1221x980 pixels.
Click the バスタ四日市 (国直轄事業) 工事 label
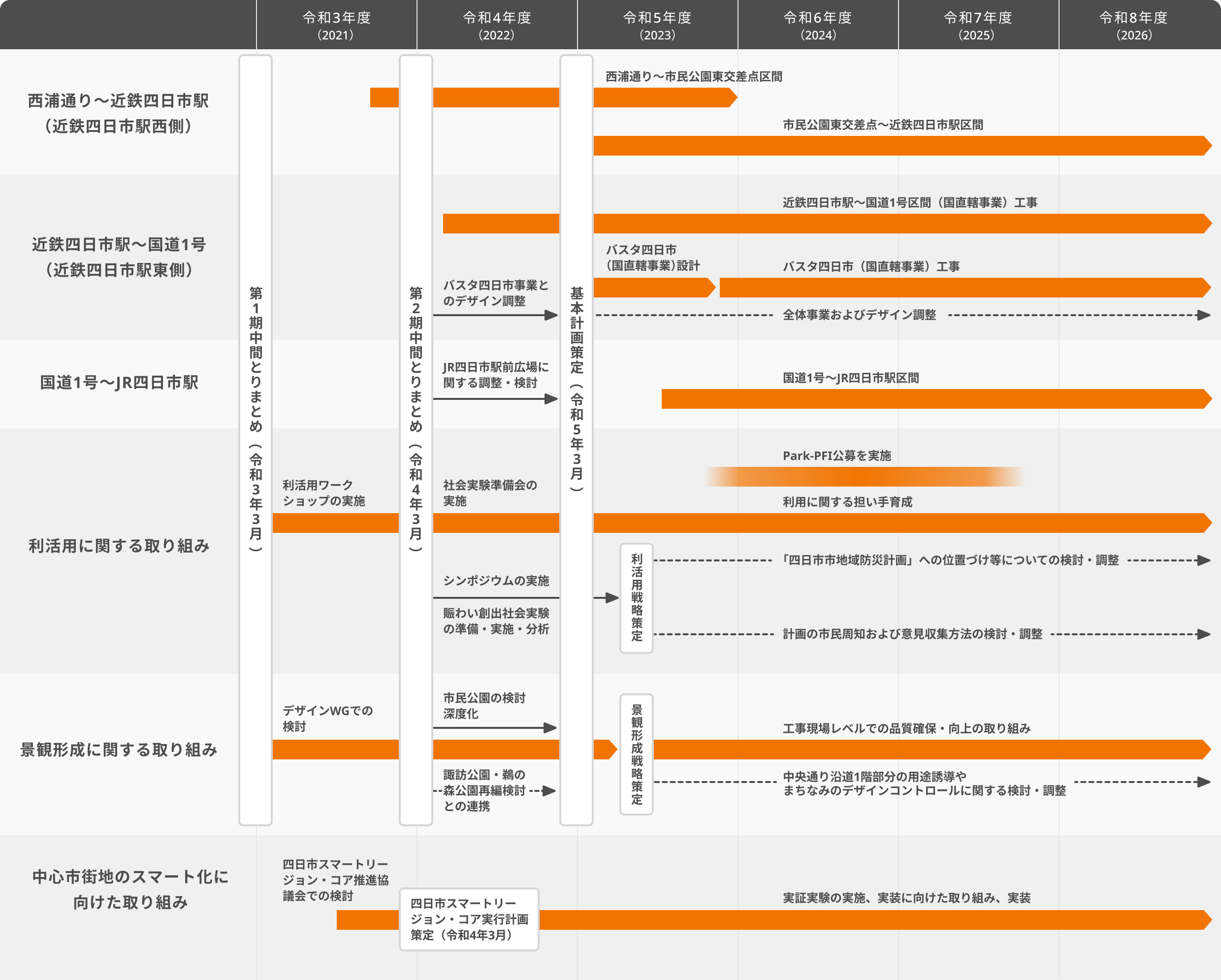pyautogui.click(x=871, y=266)
